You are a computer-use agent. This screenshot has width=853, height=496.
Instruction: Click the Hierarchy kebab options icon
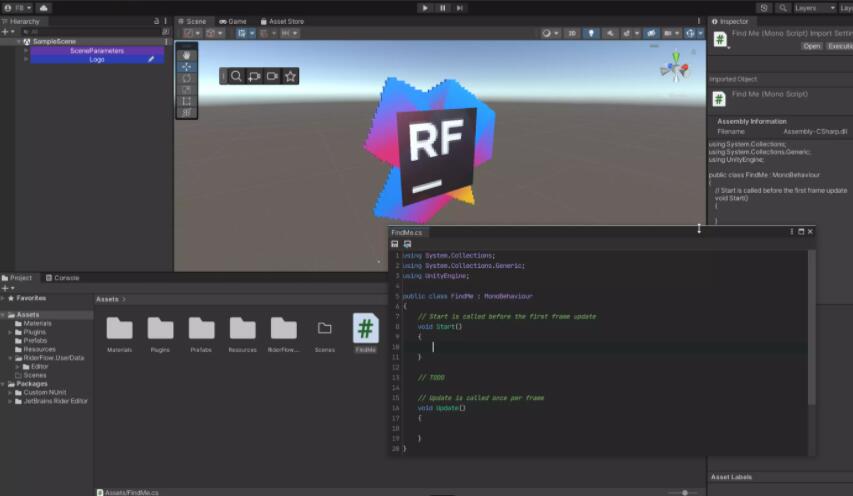coord(165,21)
